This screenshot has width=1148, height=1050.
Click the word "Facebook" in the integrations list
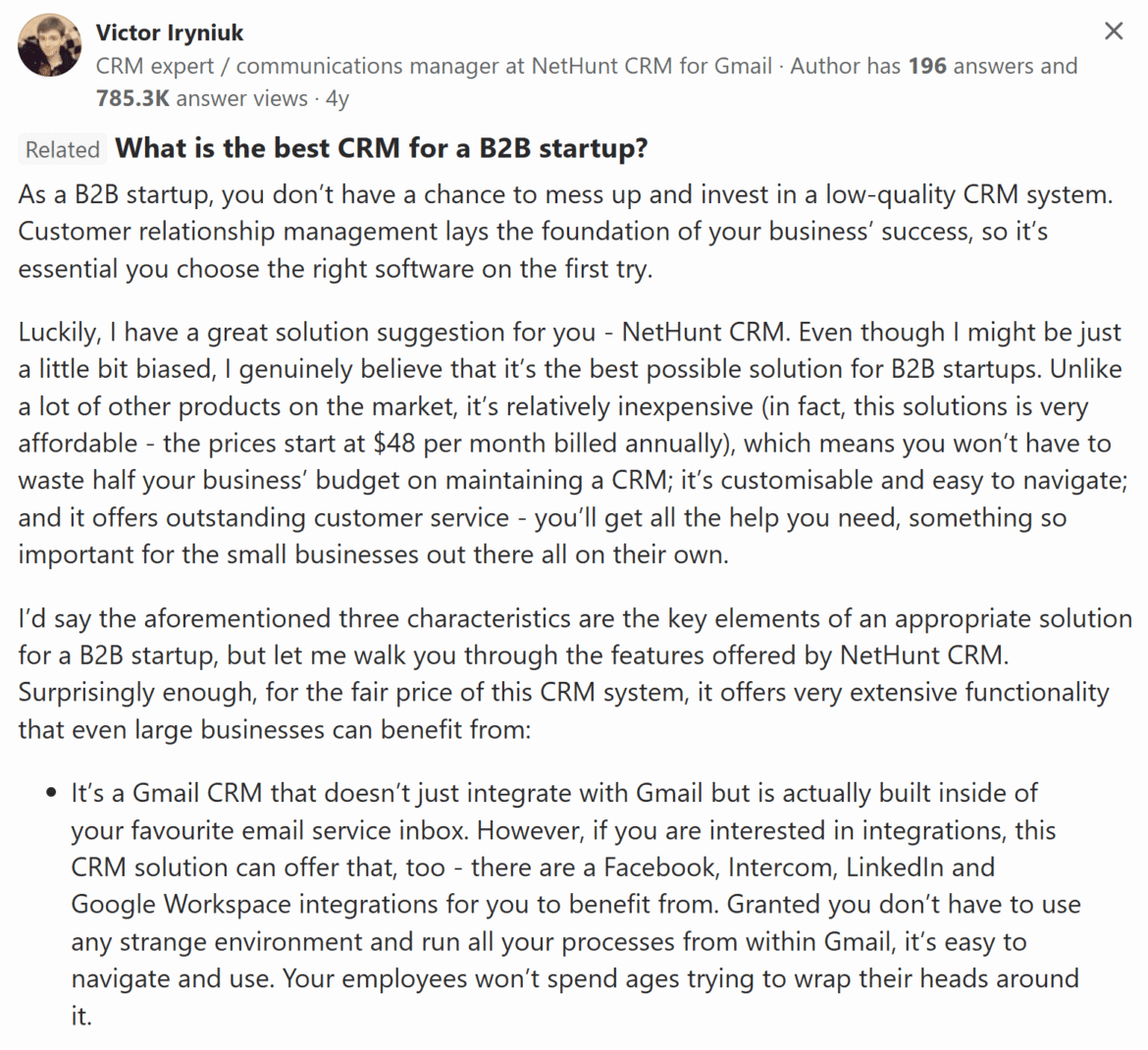click(x=659, y=867)
